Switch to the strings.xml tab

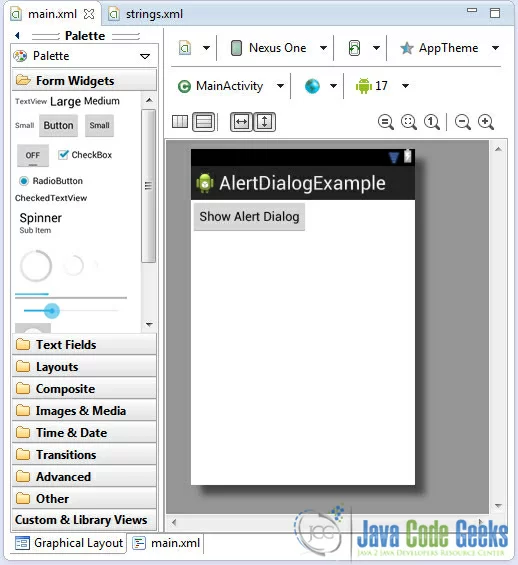point(146,14)
